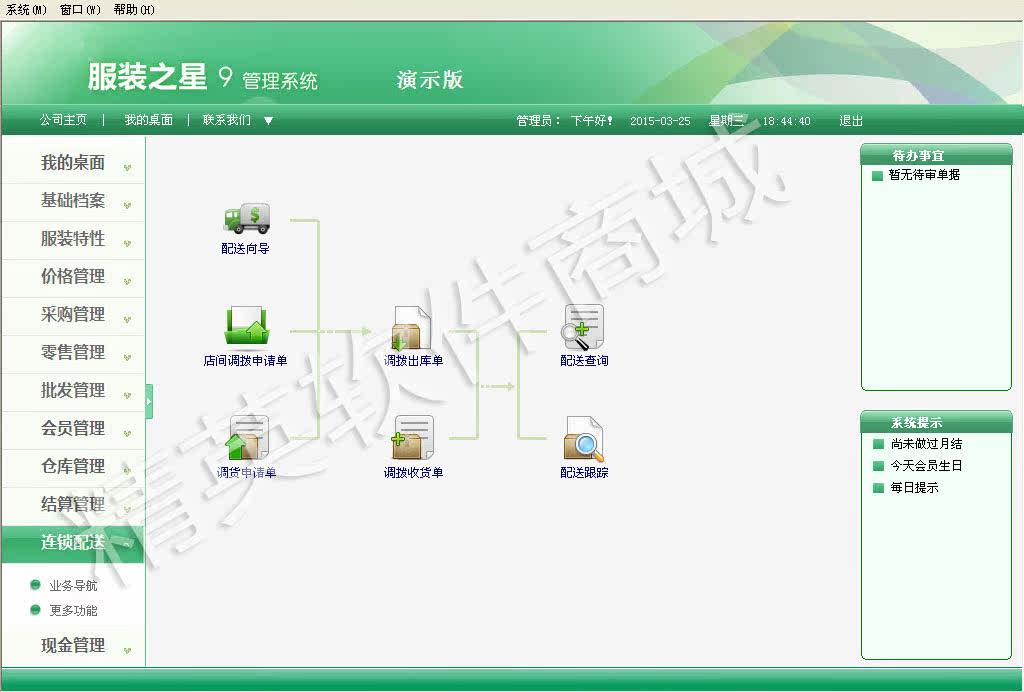
Task: Click the date 2015-03-25 in the status bar
Action: click(660, 121)
